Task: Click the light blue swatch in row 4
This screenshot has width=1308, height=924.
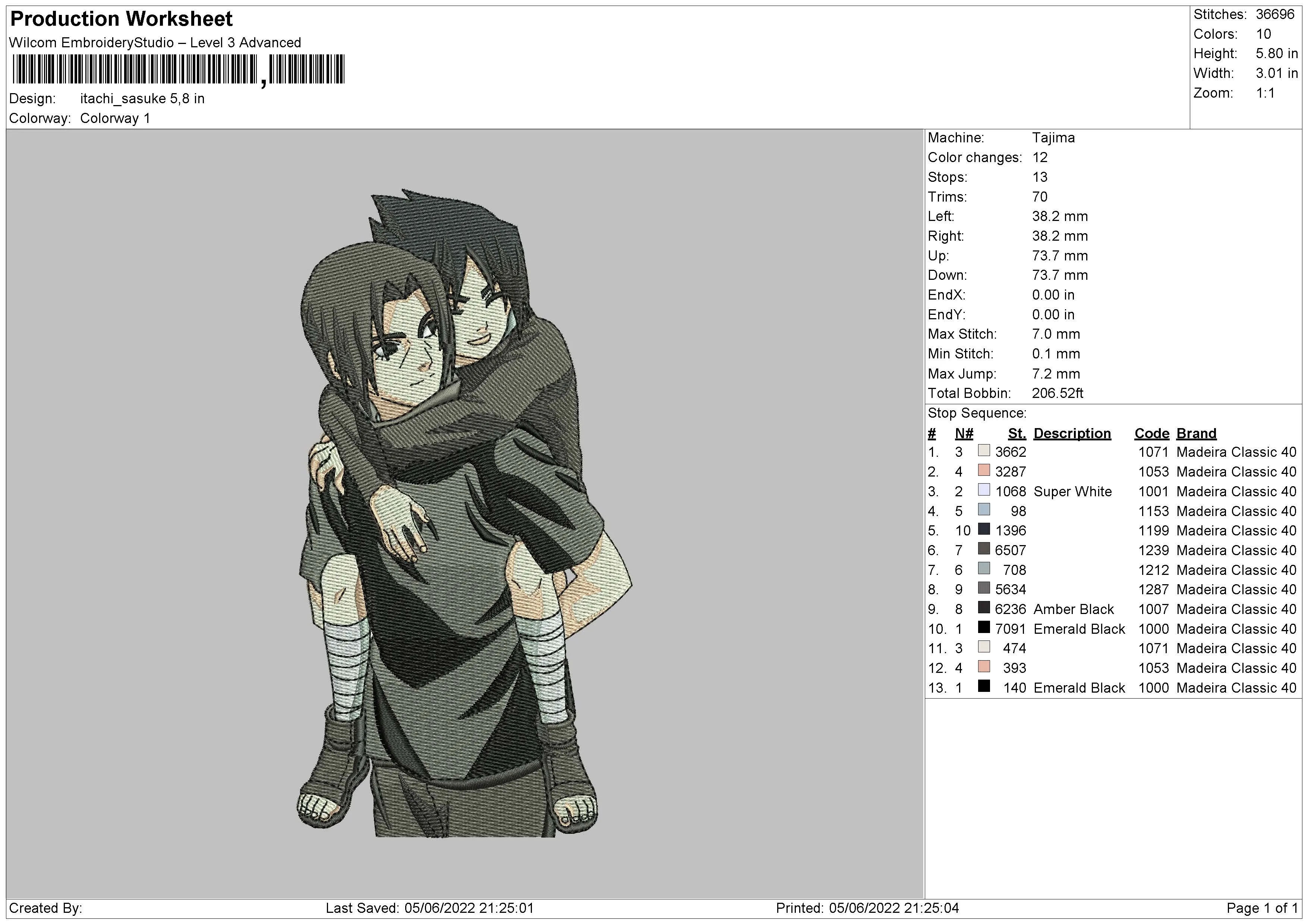Action: tap(984, 510)
